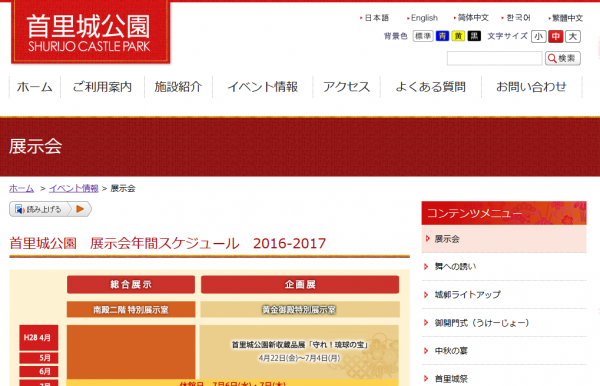Click the 展示会 page title banner text

coord(35,147)
